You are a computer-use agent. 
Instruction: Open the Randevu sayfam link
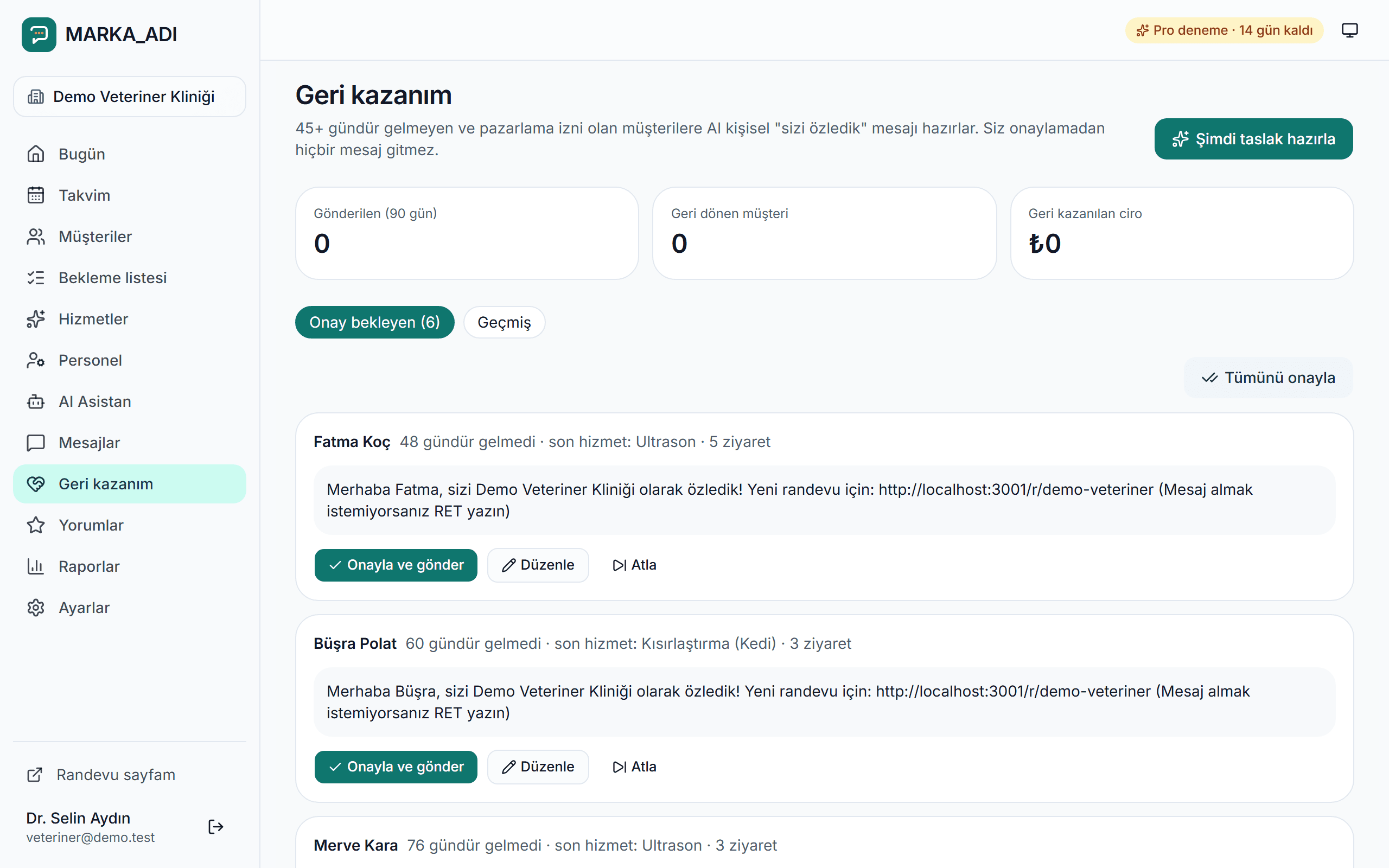[x=130, y=775]
